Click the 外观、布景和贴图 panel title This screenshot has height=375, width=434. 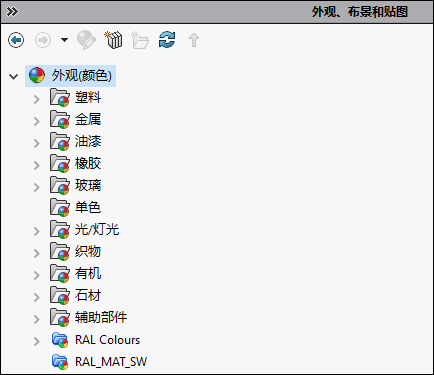click(360, 12)
